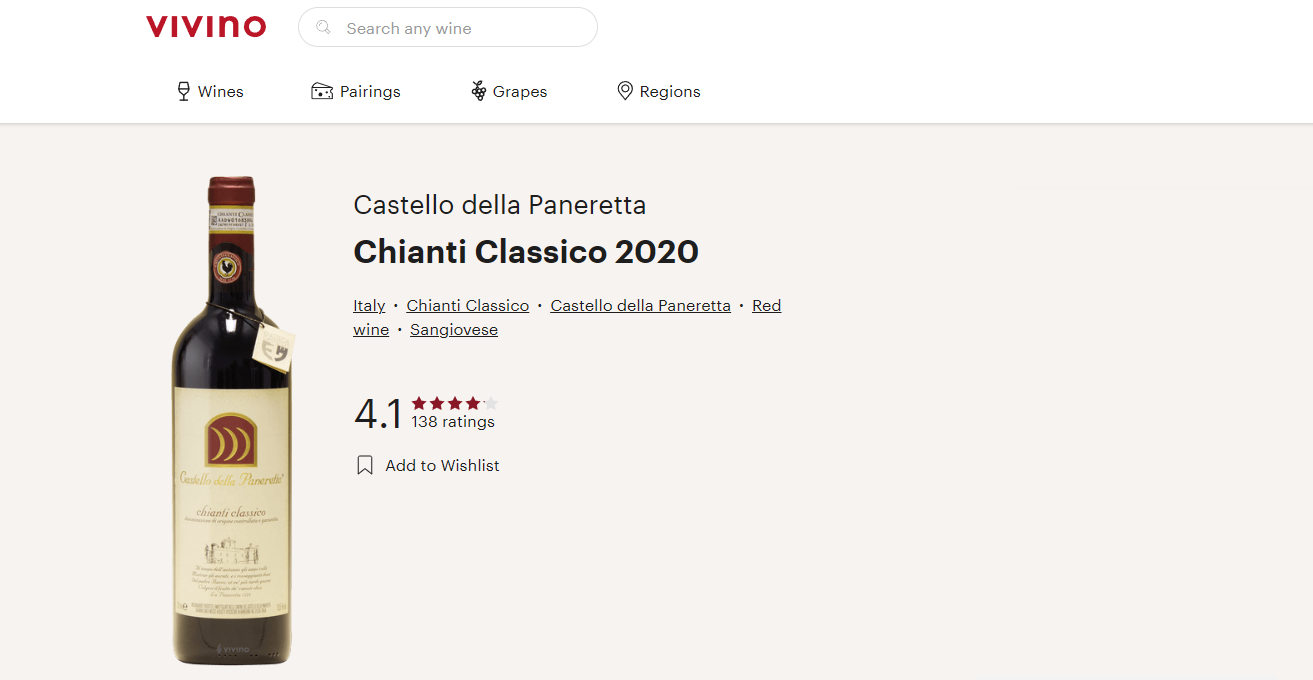Click the wine glass icon
Screen dimensions: 1313x680
[183, 92]
